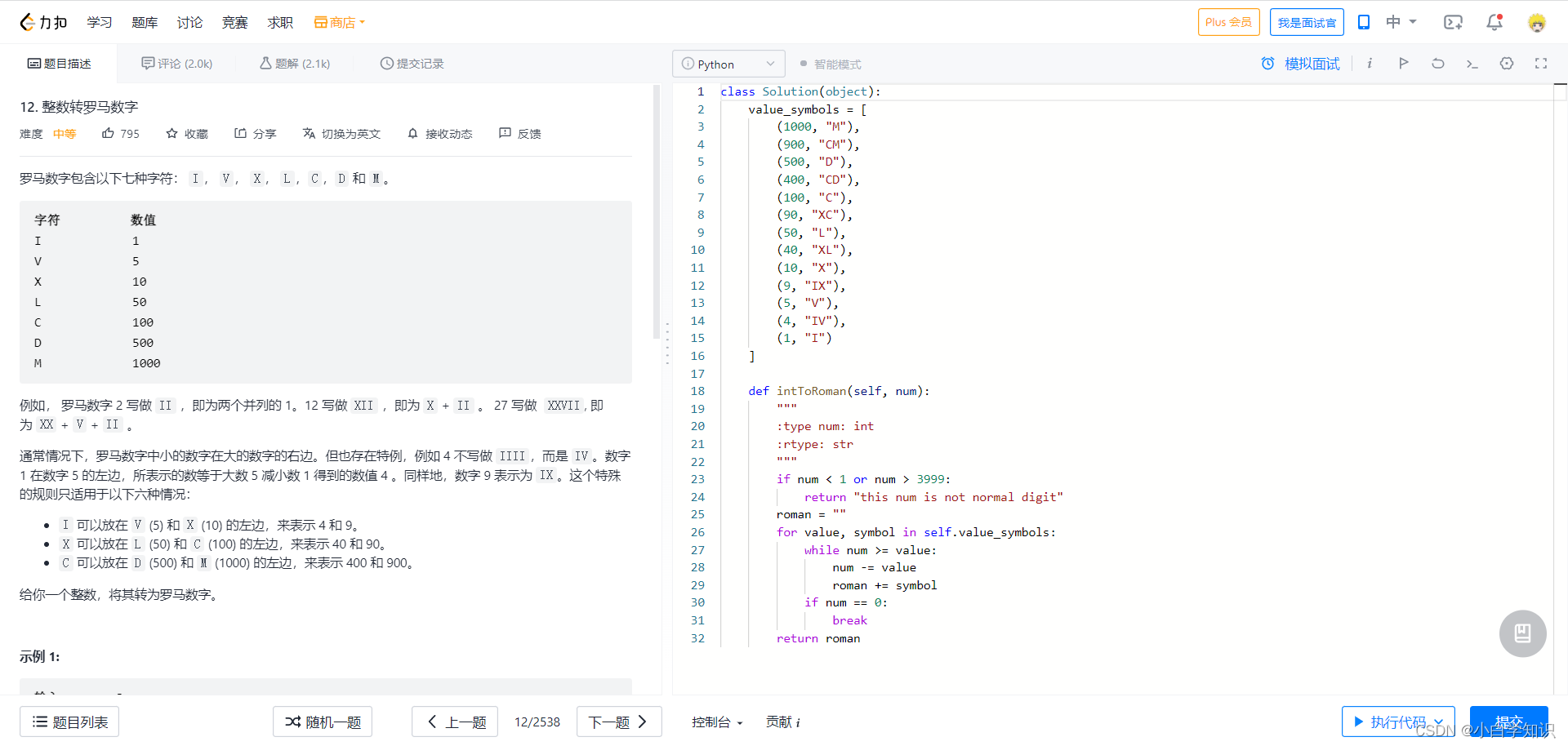Click 执行代码 to run code

1389,722
